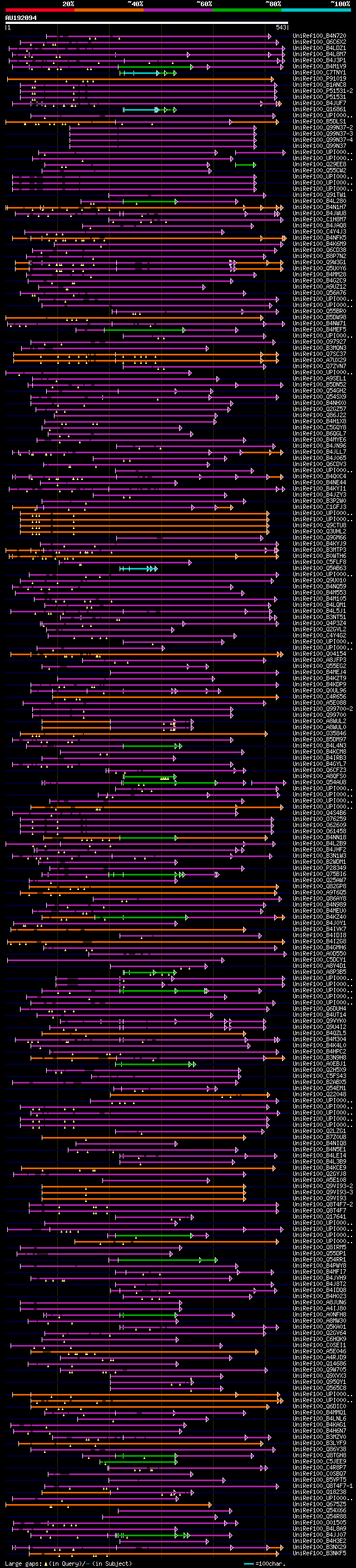
Task: Select hit label UniRef100_B3NKF5
Action: coord(319,1555)
